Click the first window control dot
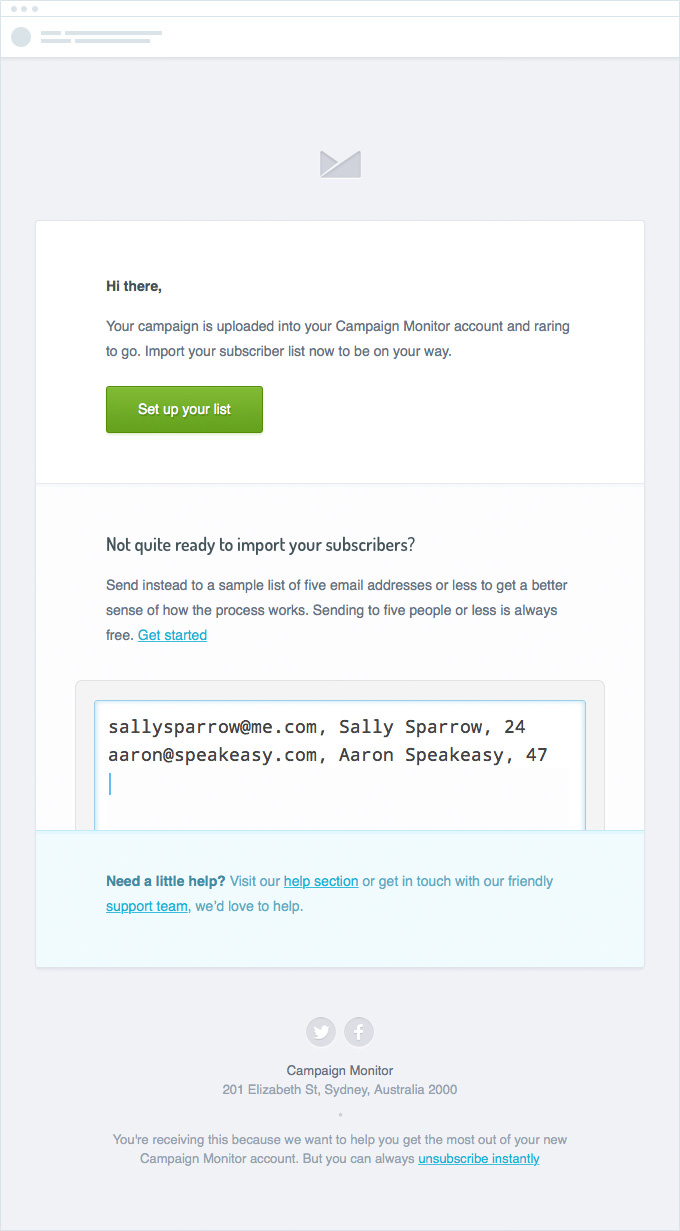680x1231 pixels. [x=14, y=8]
